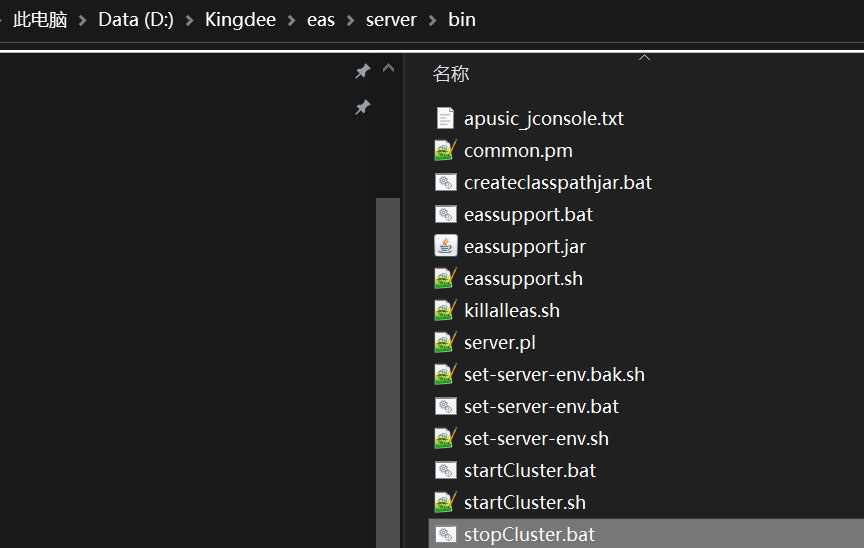Click the navigation pane scrollbar thumb
Viewport: 864px width, 548px height.
pos(388,372)
